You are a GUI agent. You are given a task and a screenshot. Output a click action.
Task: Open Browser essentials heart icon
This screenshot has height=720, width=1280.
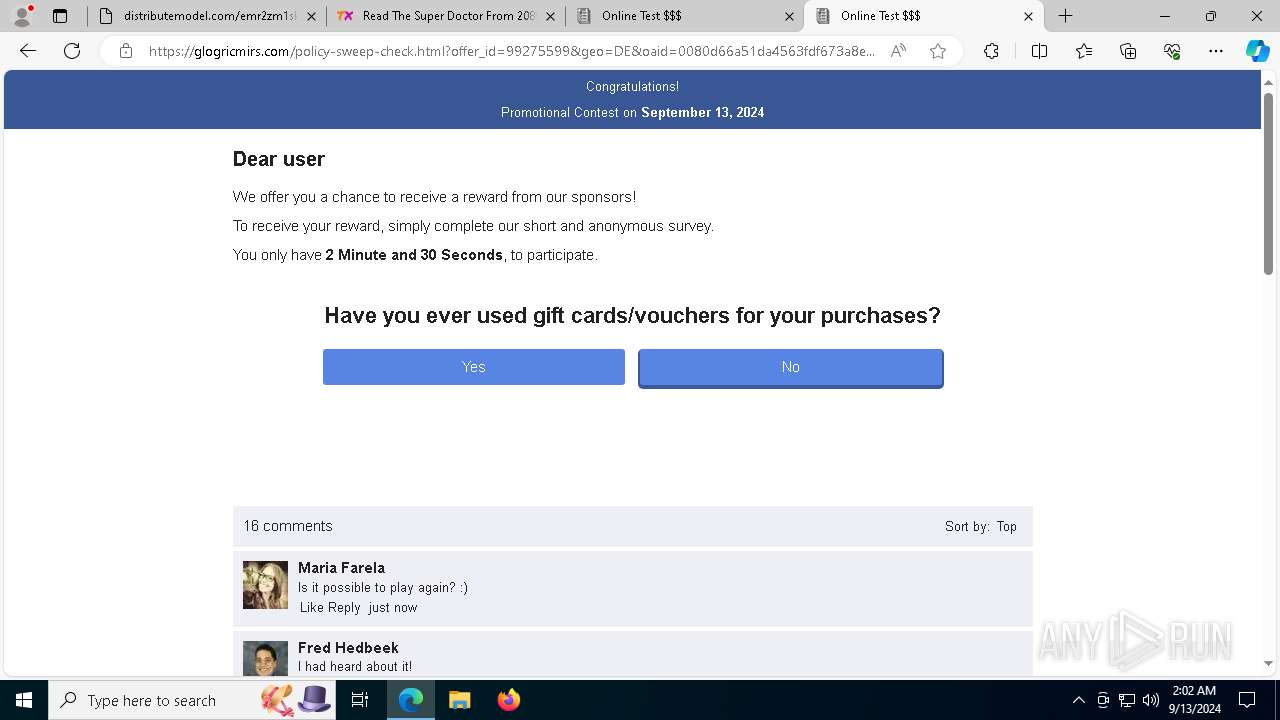click(1172, 51)
